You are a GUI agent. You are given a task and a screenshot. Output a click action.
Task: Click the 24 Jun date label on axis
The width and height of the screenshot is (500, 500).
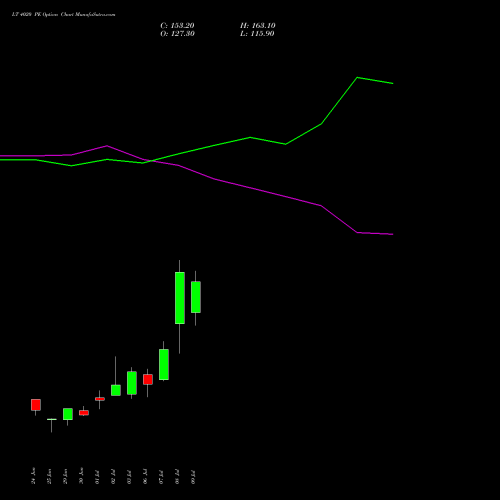33,476
